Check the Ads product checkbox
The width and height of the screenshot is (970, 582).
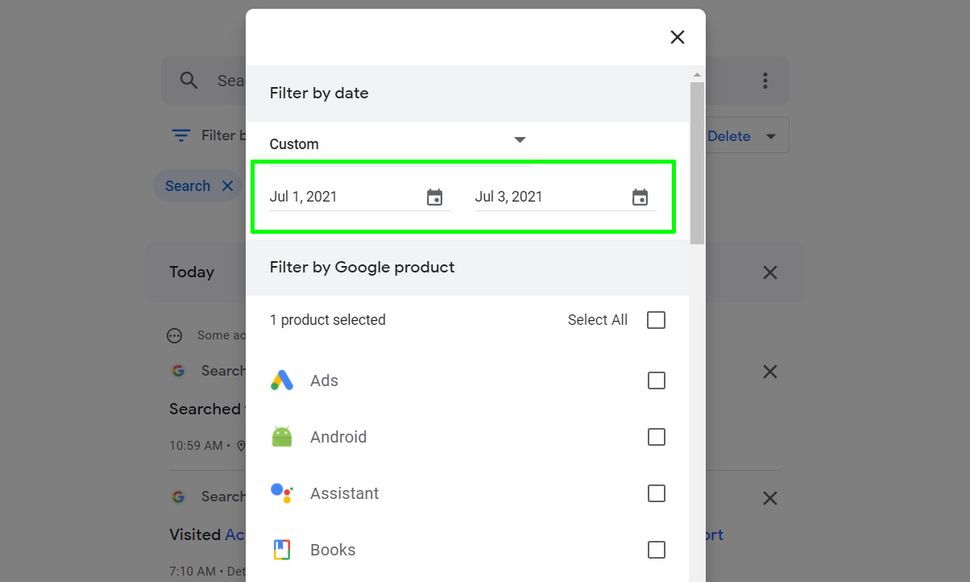click(656, 380)
